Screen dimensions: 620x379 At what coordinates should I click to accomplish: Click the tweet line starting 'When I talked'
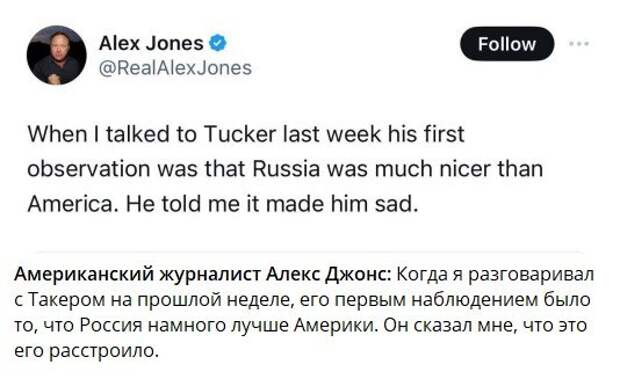pyautogui.click(x=246, y=134)
